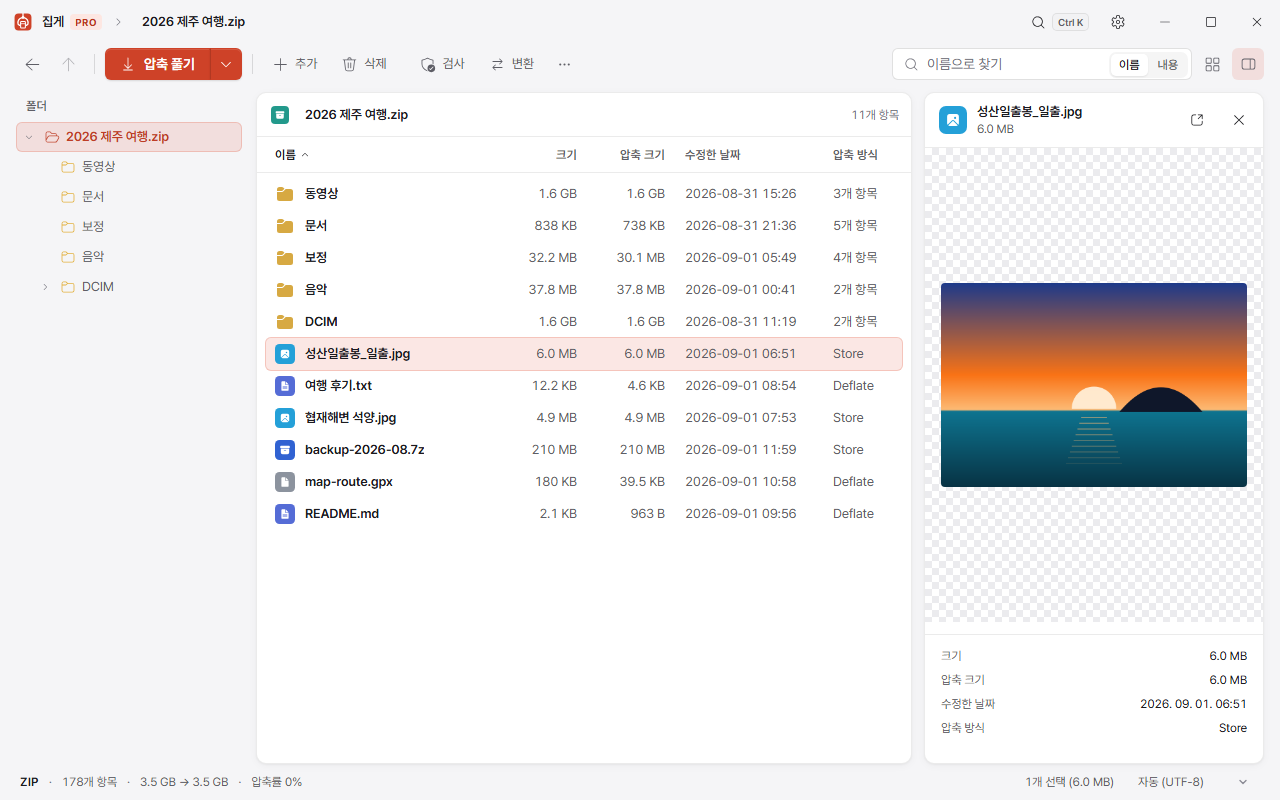Screen dimensions: 1280x800
Task: Click the 검사 test button
Action: click(x=442, y=64)
